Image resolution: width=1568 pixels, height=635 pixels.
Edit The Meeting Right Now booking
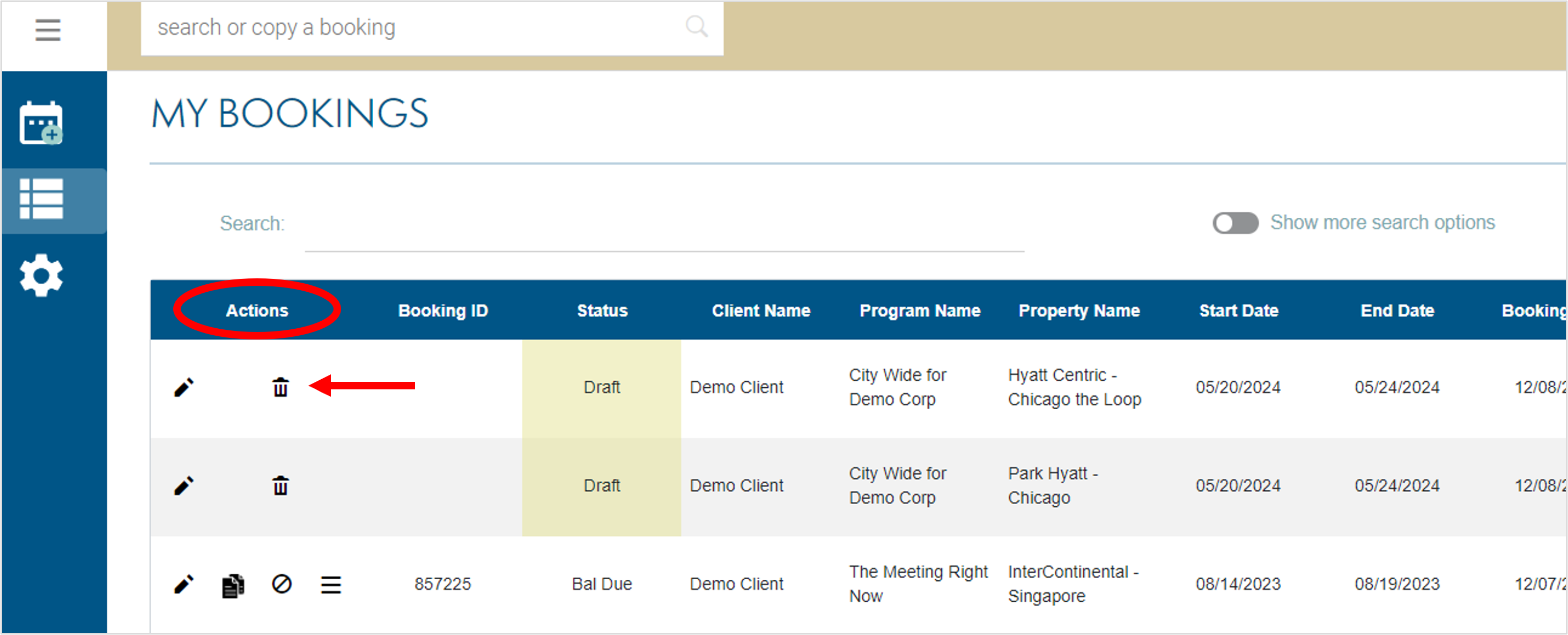(x=184, y=584)
